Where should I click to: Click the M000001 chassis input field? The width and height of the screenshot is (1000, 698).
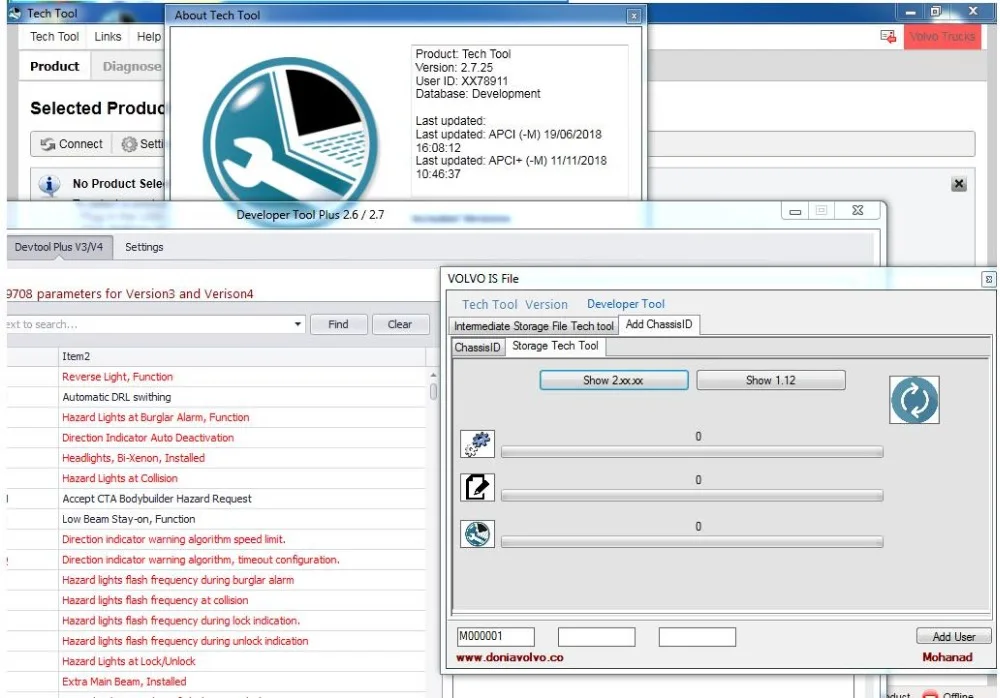(x=496, y=636)
